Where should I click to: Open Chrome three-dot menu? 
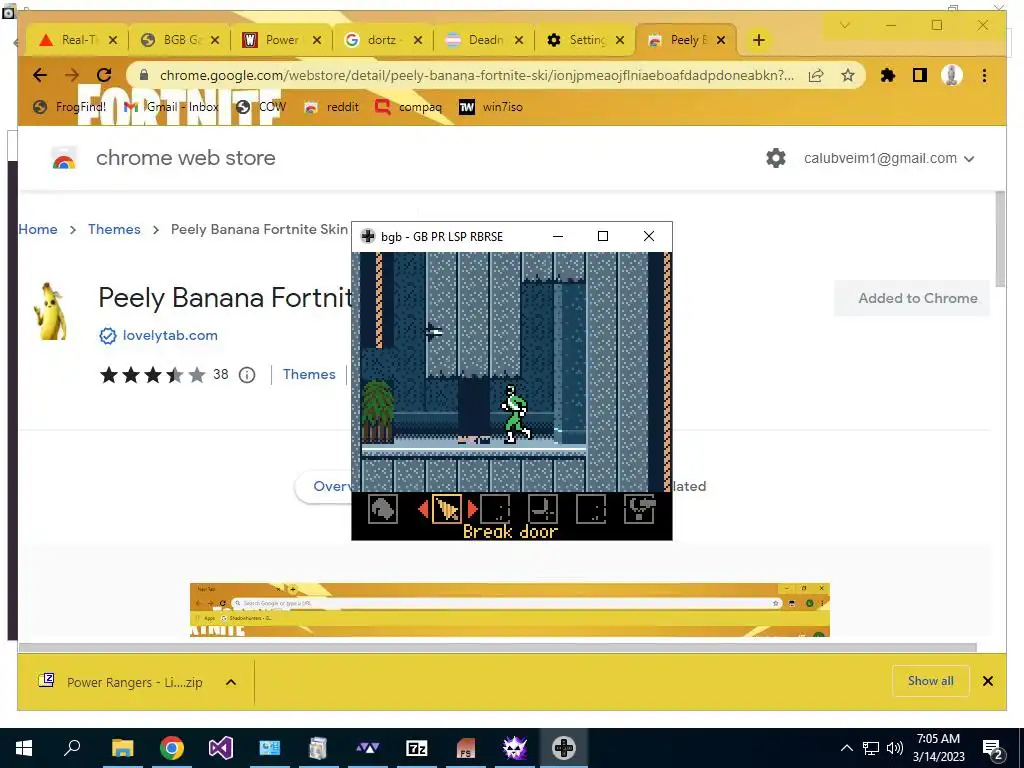tap(984, 75)
